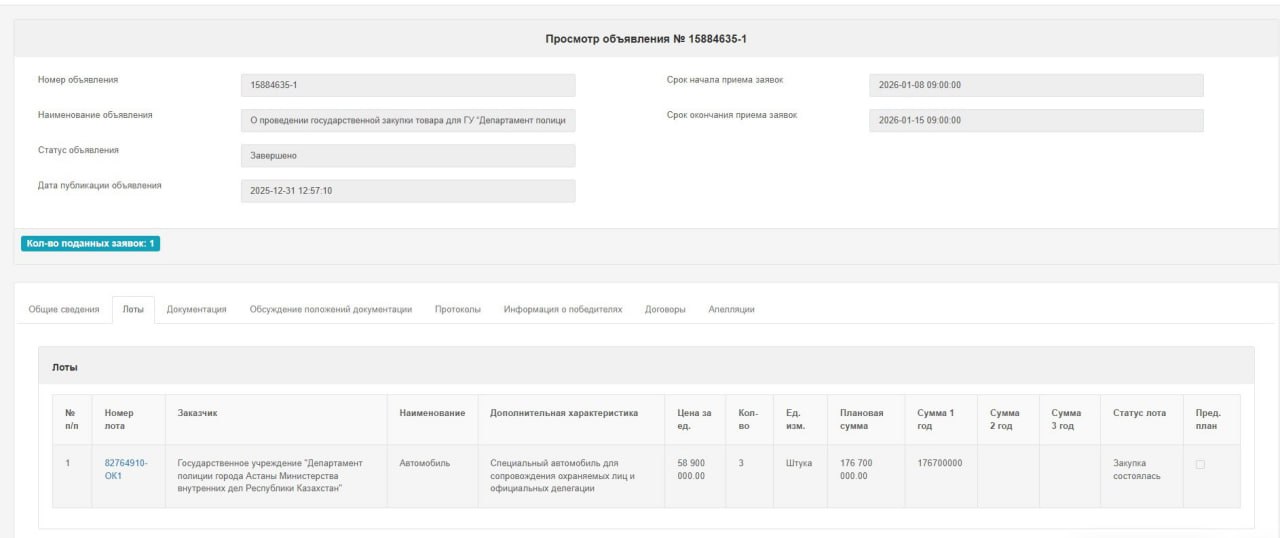The height and width of the screenshot is (538, 1280).
Task: Show the Информация о победителях tab
Action: tap(563, 309)
